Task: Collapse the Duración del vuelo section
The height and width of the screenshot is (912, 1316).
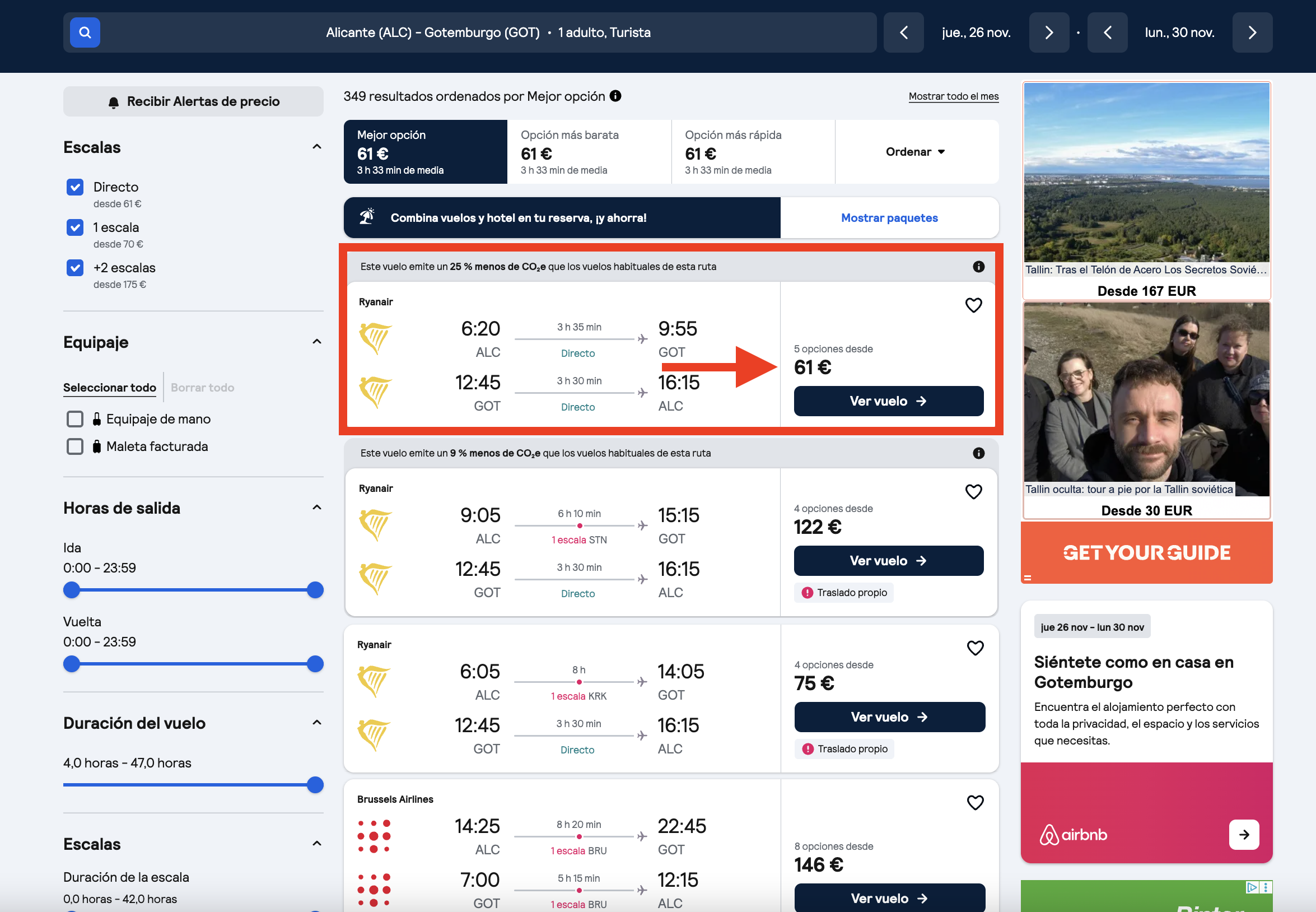Action: click(317, 722)
